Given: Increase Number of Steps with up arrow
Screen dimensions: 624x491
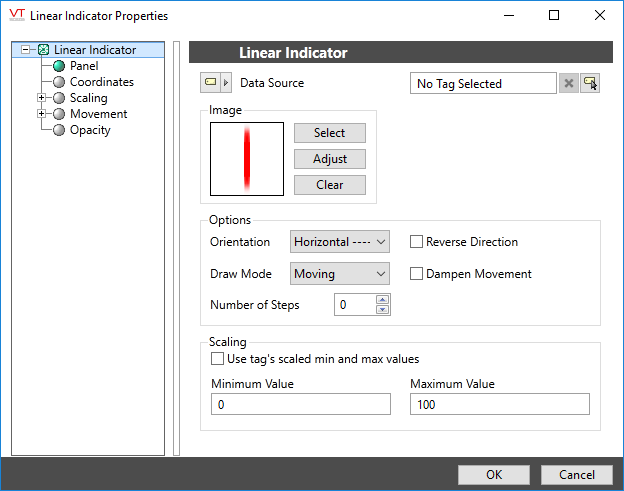Looking at the screenshot, I should 382,300.
